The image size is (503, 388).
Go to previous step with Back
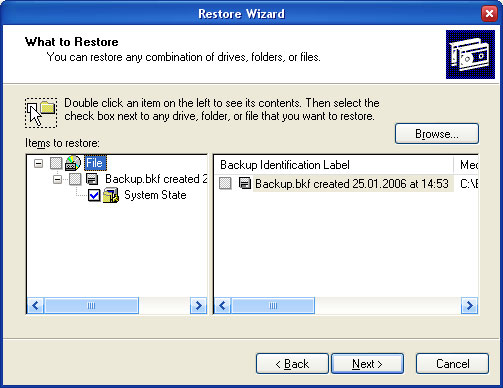pos(292,364)
